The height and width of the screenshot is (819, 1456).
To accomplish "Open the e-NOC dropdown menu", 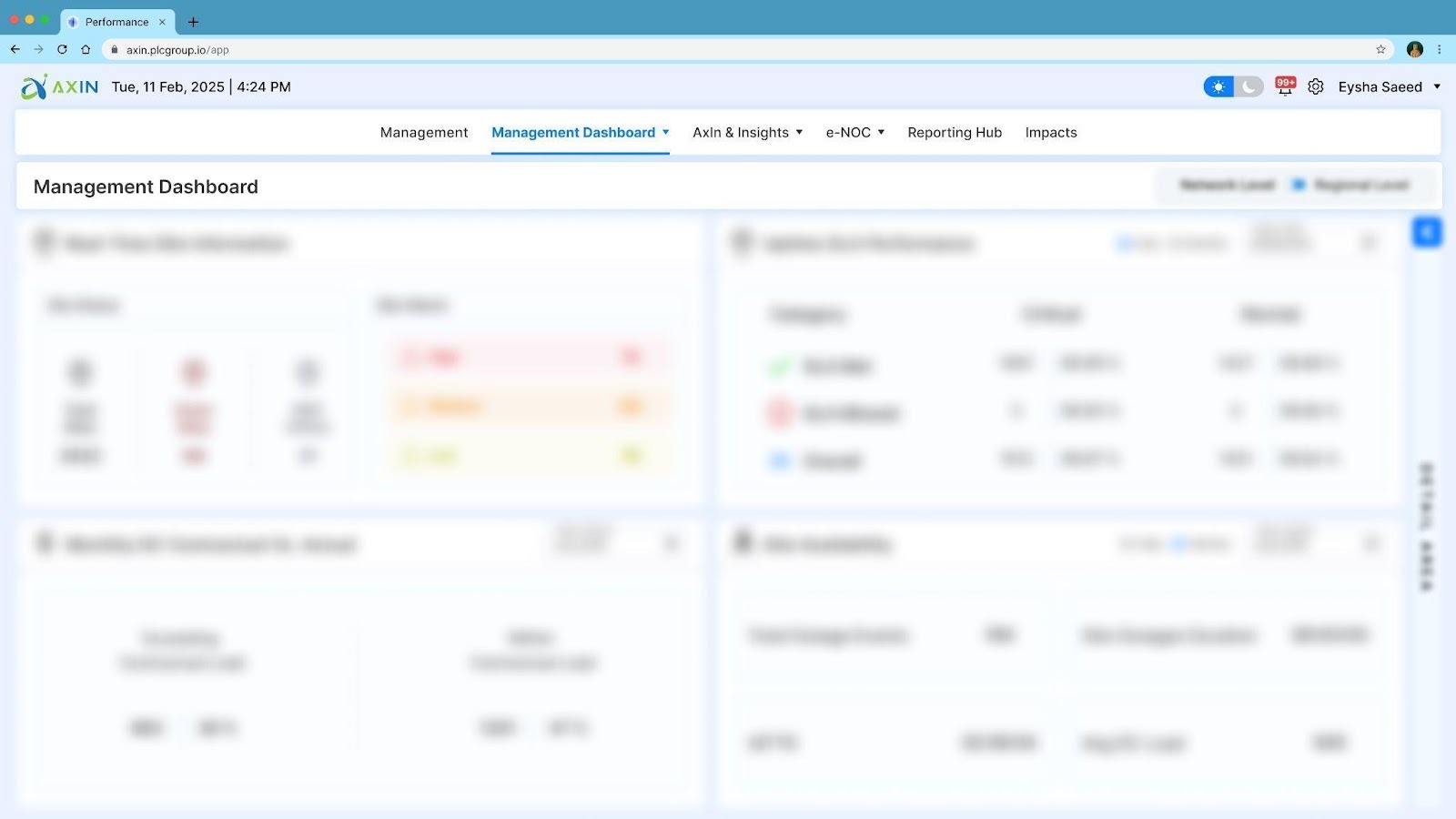I will click(854, 132).
